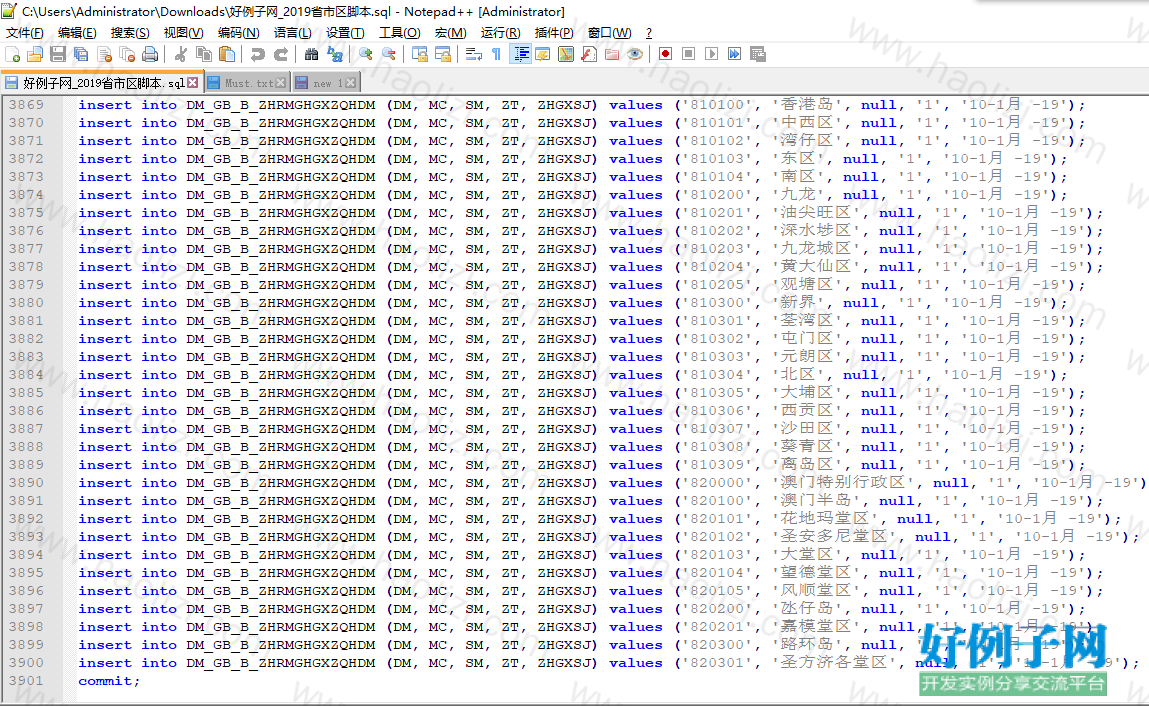Toggle word wrap in the toolbar
Screen dimensions: 1149x706
click(473, 54)
